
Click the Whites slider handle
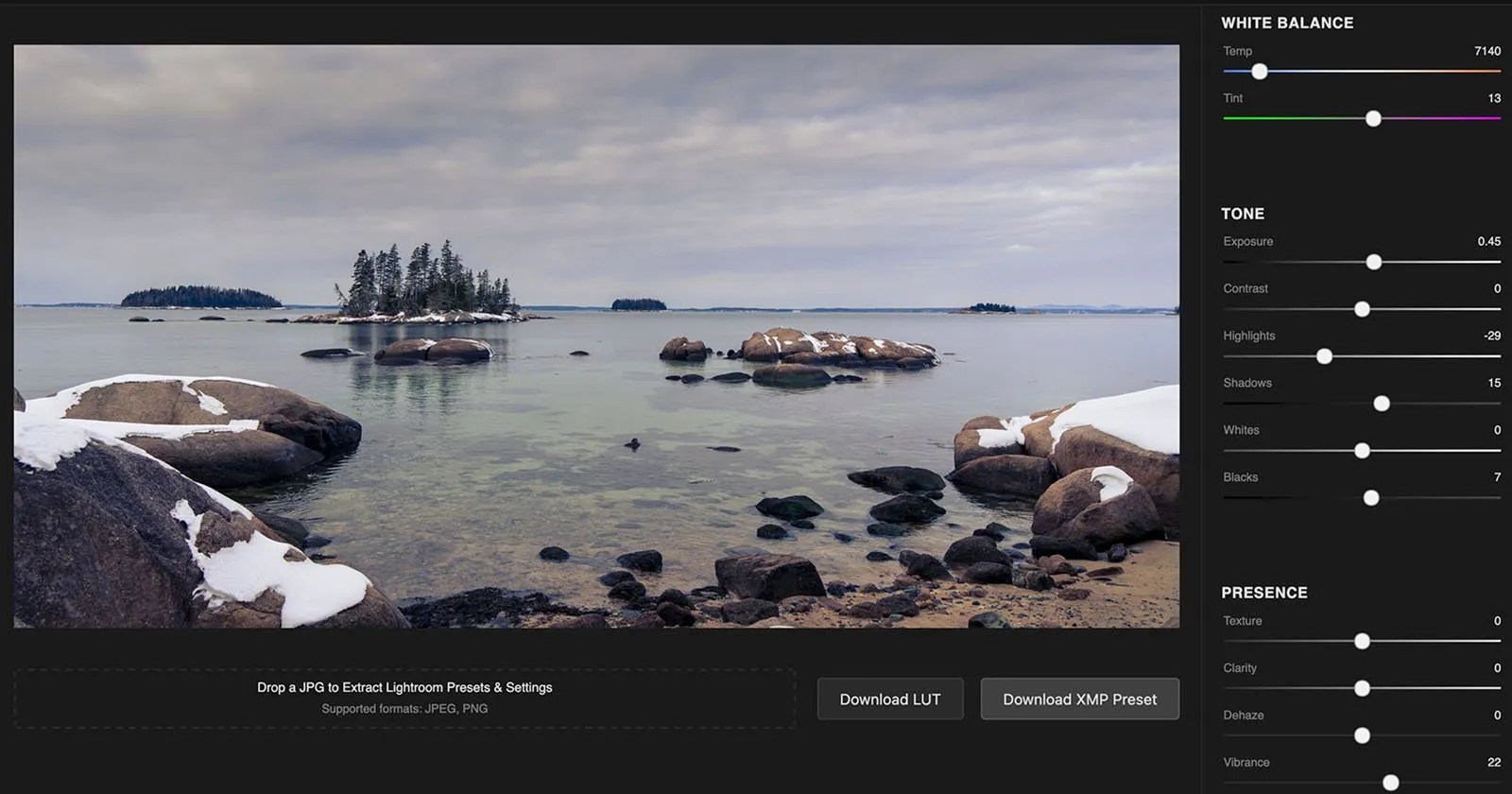point(1362,451)
